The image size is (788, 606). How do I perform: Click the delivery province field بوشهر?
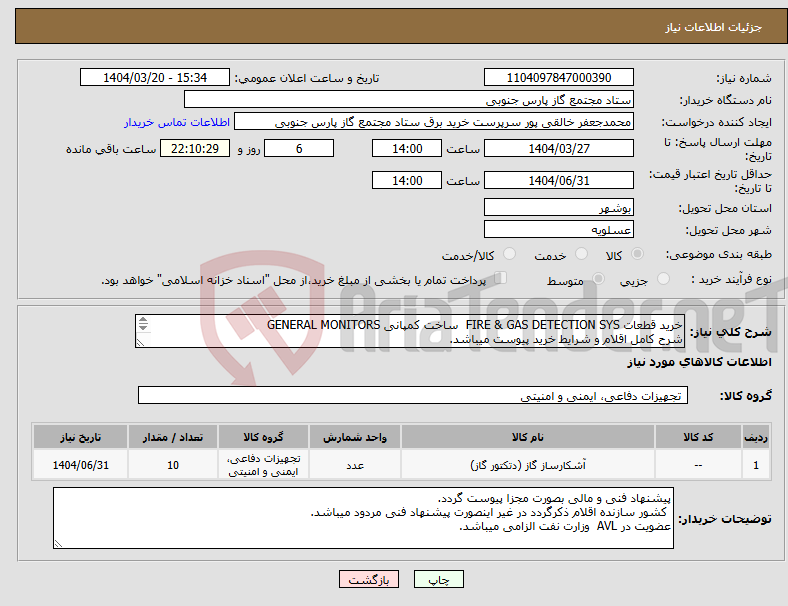(558, 207)
